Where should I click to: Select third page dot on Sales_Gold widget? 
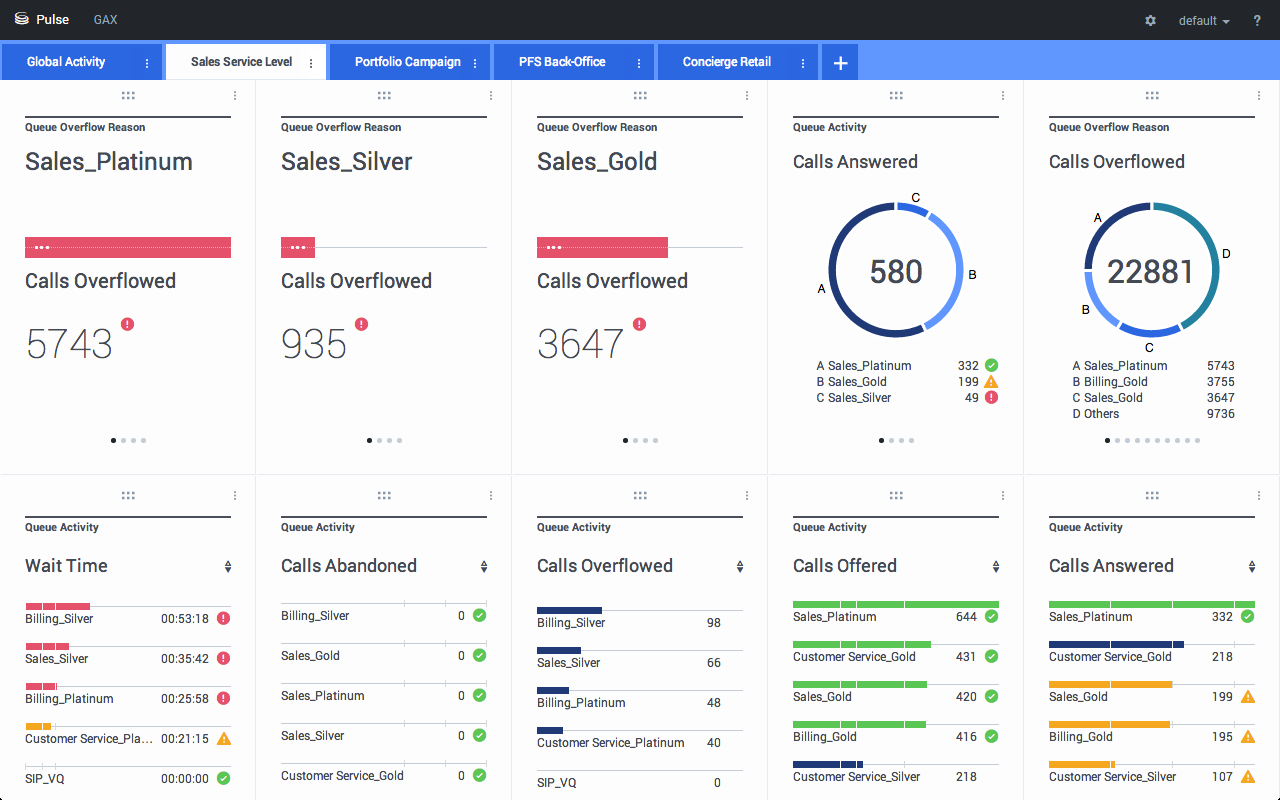[646, 440]
